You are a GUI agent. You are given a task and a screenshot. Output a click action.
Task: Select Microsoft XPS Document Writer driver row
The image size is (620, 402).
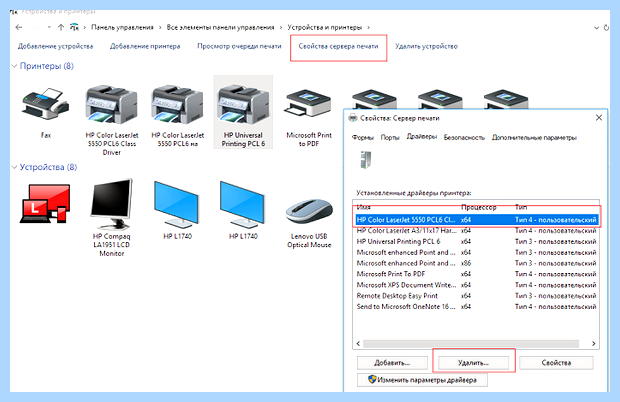click(476, 285)
